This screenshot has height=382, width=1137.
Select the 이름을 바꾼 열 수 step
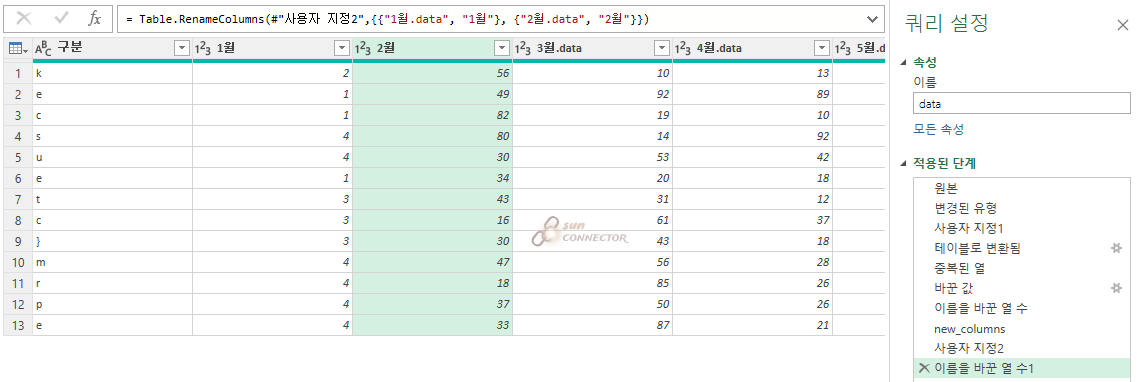[1022, 308]
